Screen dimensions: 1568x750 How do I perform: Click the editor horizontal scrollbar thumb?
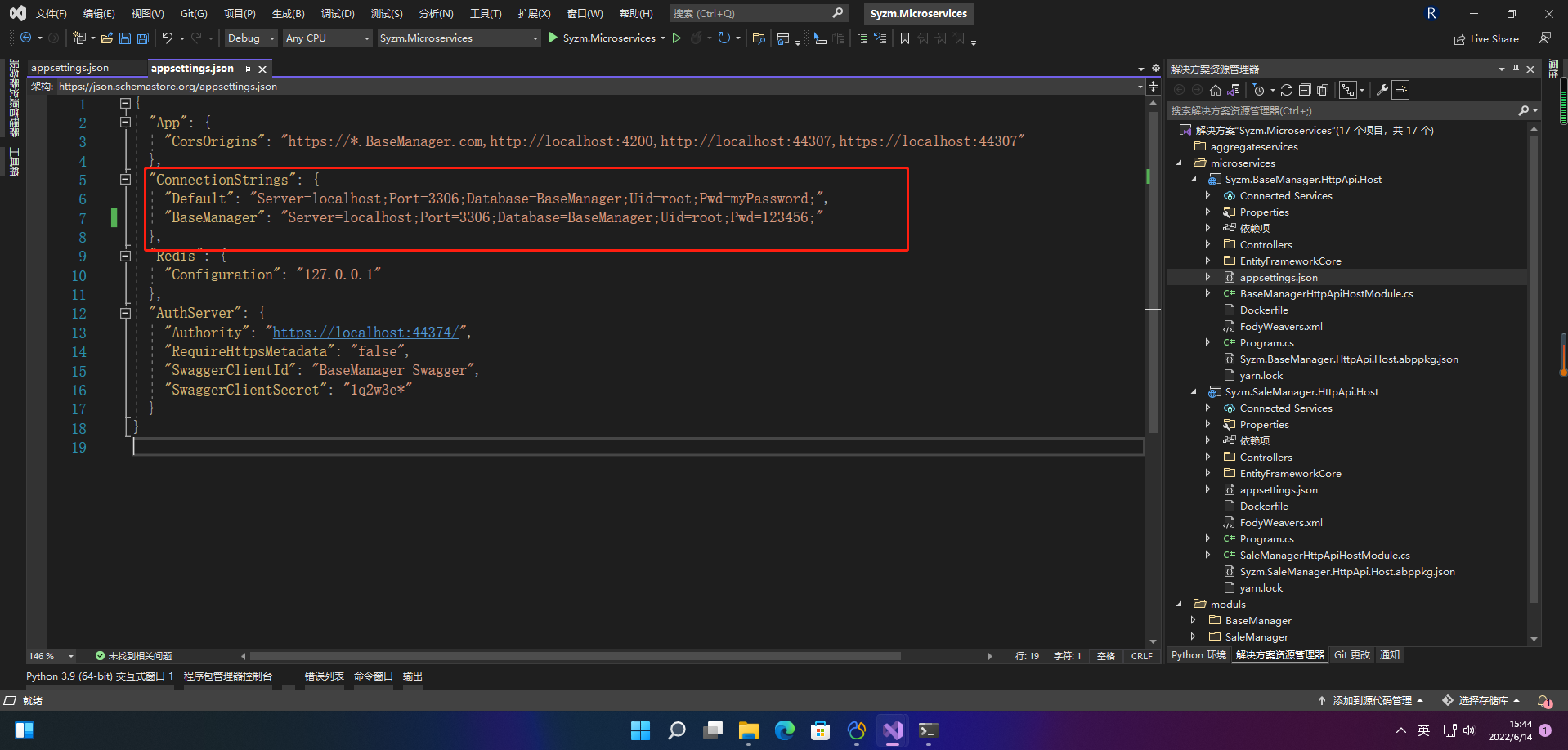(576, 656)
